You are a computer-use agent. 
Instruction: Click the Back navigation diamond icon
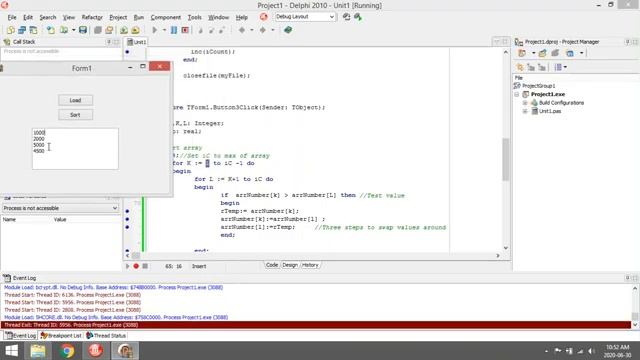(242, 30)
